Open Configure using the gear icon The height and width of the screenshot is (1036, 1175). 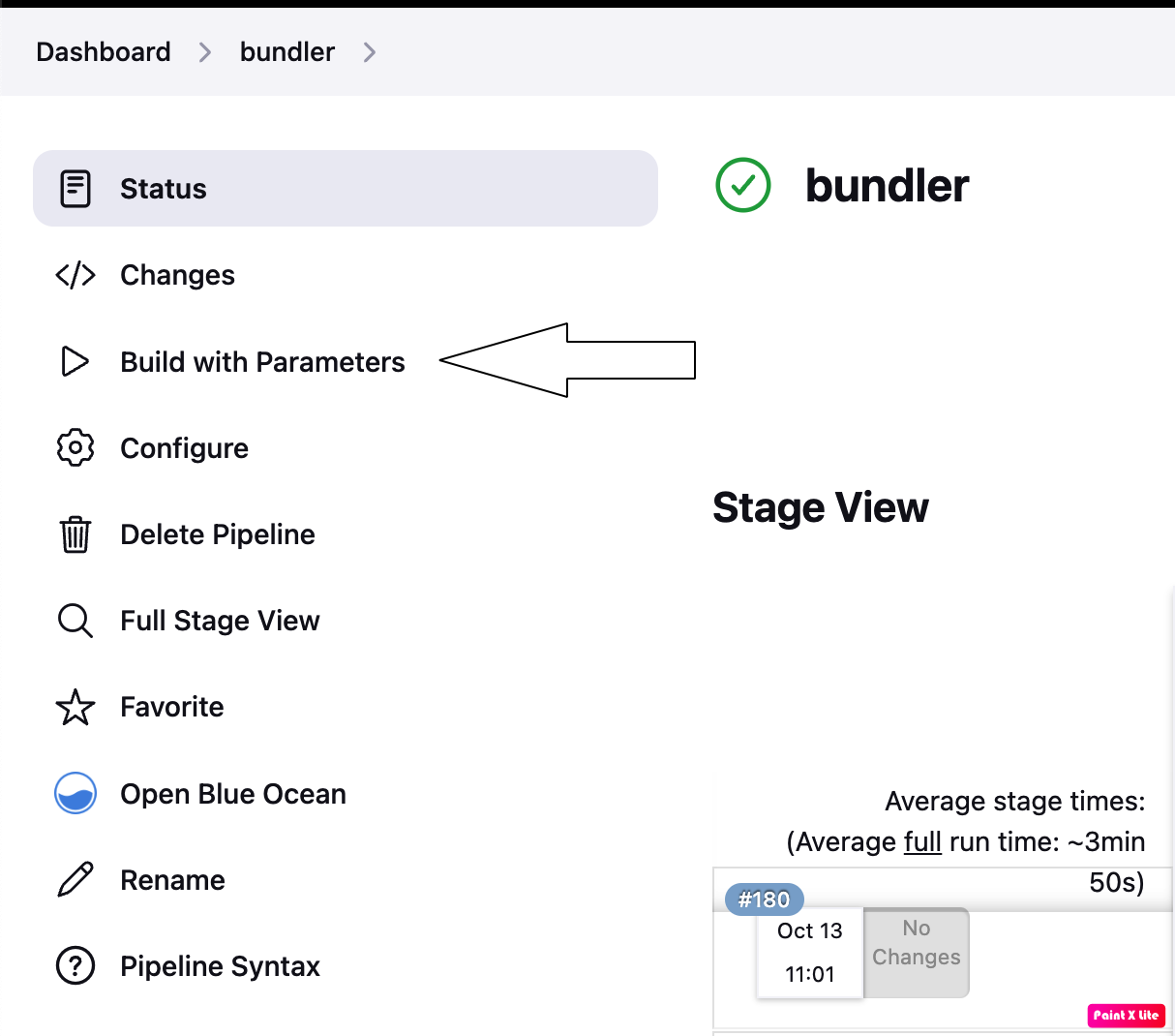pos(75,447)
